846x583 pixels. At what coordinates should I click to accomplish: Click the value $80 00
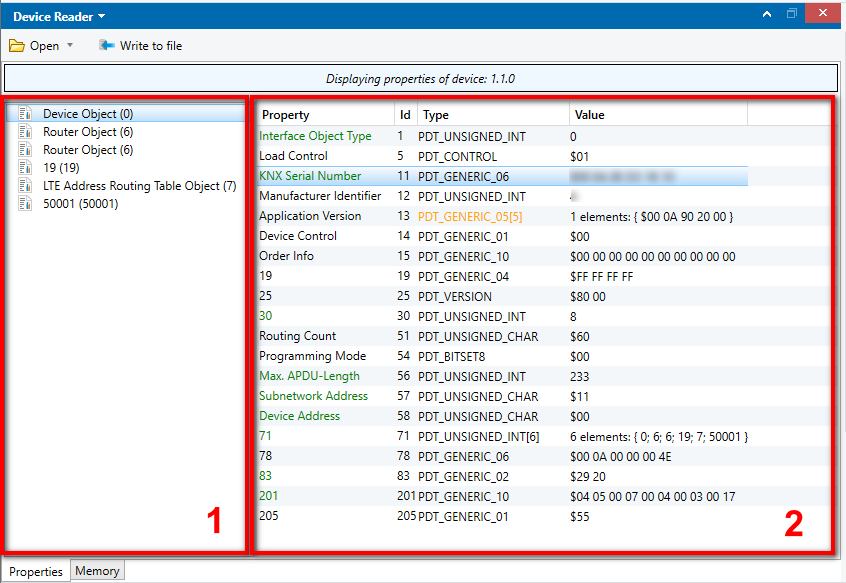[588, 297]
